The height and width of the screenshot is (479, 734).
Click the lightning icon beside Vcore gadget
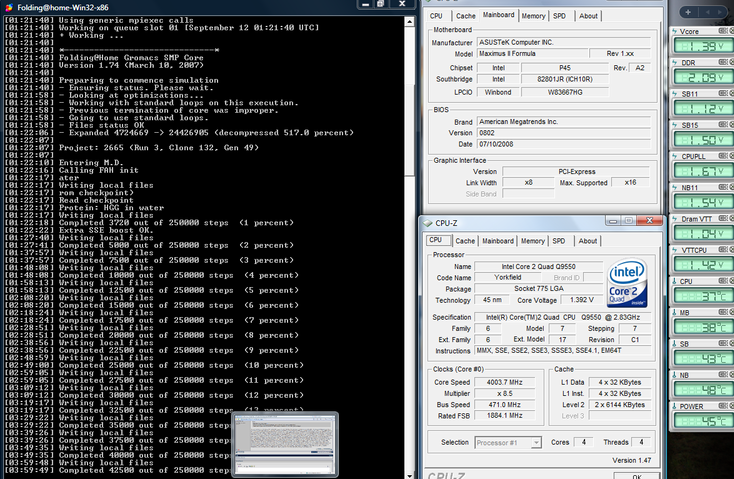pos(675,31)
